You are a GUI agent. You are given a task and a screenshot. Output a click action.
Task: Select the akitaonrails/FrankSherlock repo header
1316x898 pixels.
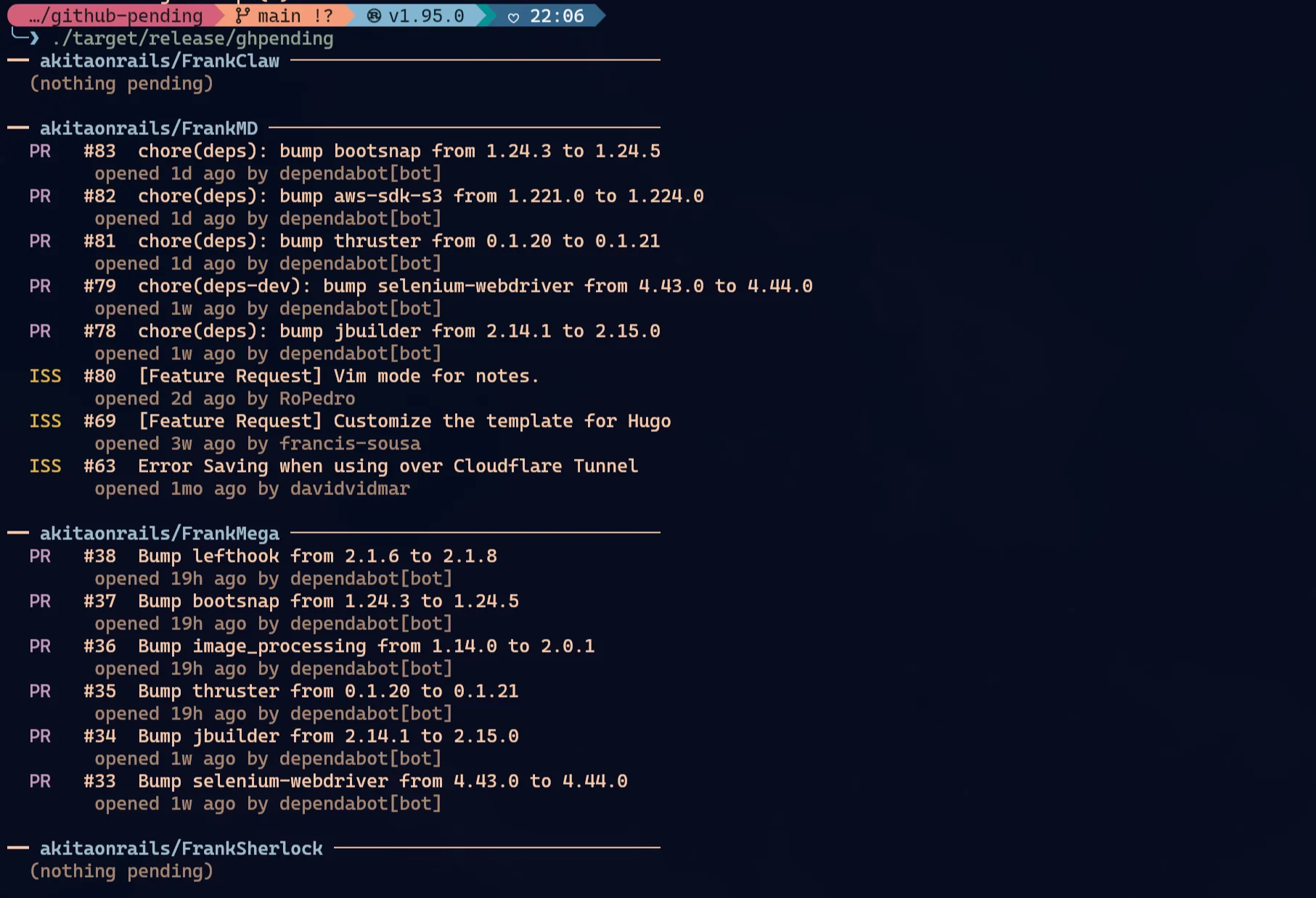coord(181,849)
